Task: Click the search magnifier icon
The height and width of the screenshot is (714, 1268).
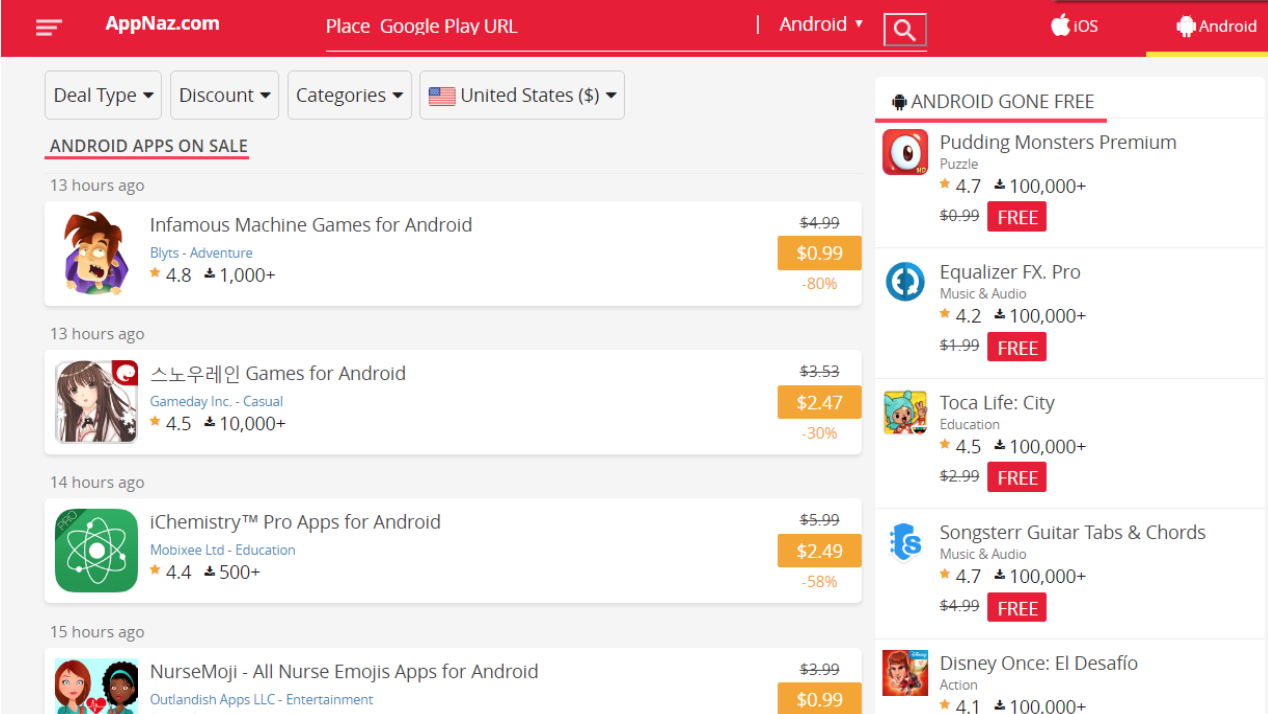Action: [x=905, y=30]
